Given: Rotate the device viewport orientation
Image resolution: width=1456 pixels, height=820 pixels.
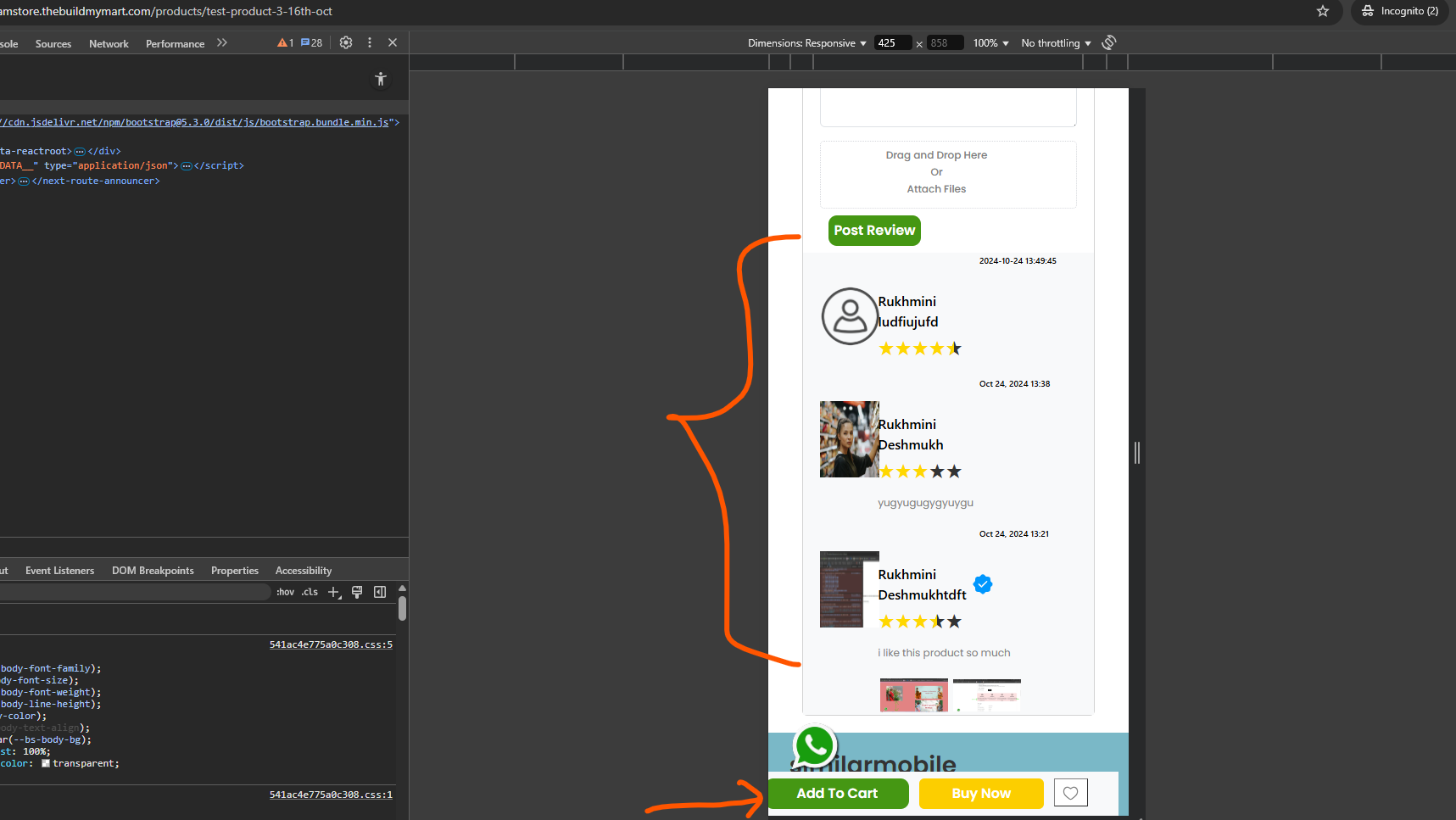Looking at the screenshot, I should pyautogui.click(x=1109, y=42).
